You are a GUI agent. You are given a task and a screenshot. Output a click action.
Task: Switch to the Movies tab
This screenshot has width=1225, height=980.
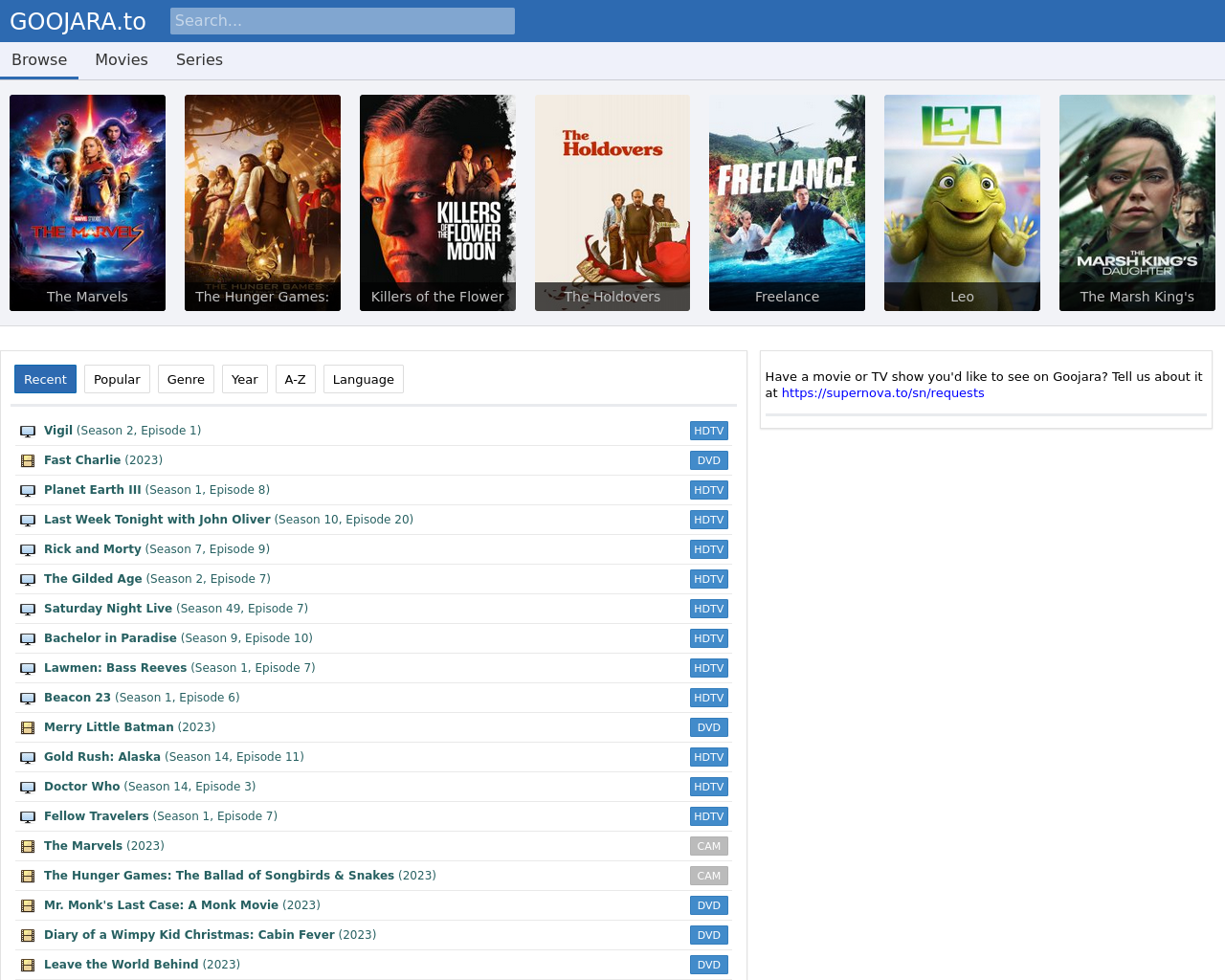tap(122, 59)
